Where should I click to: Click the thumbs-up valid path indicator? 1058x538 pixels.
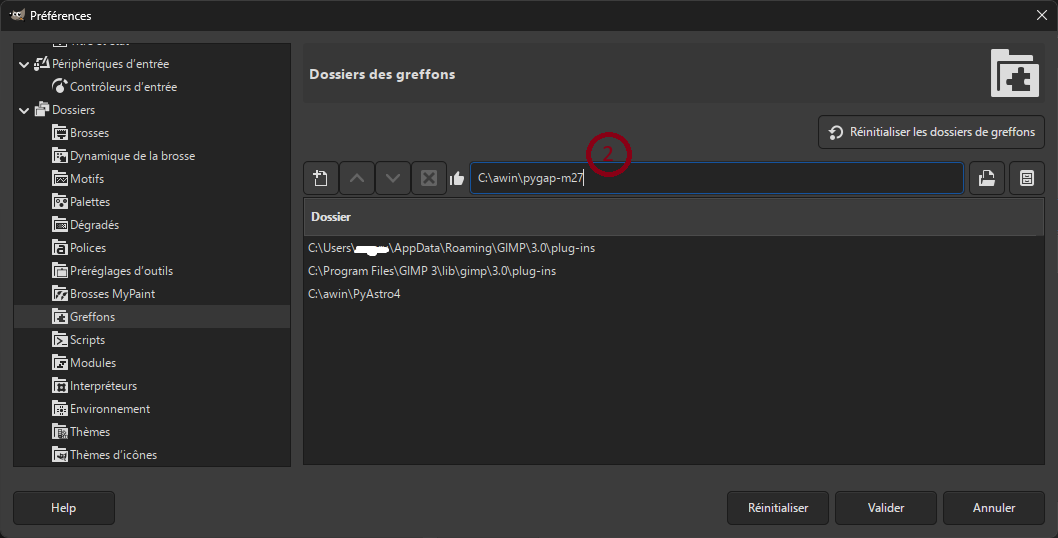tap(457, 178)
